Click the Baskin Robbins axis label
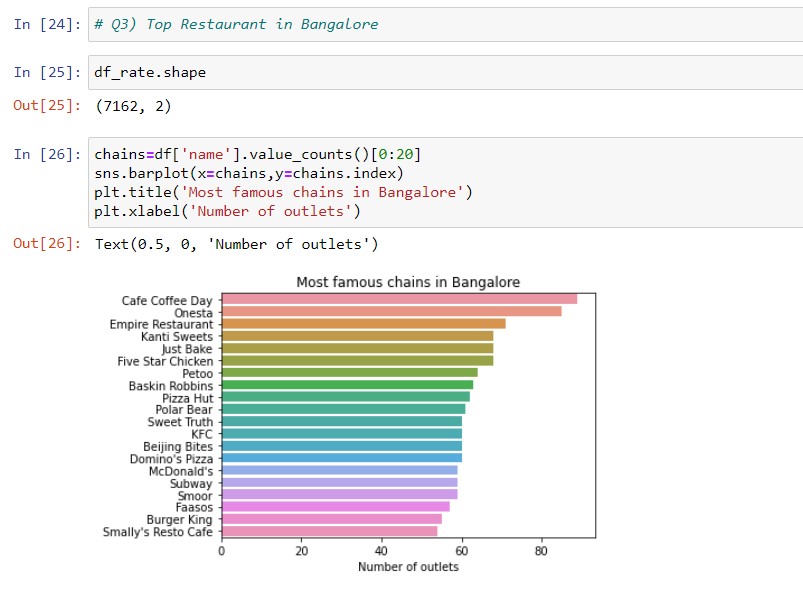 pyautogui.click(x=171, y=386)
